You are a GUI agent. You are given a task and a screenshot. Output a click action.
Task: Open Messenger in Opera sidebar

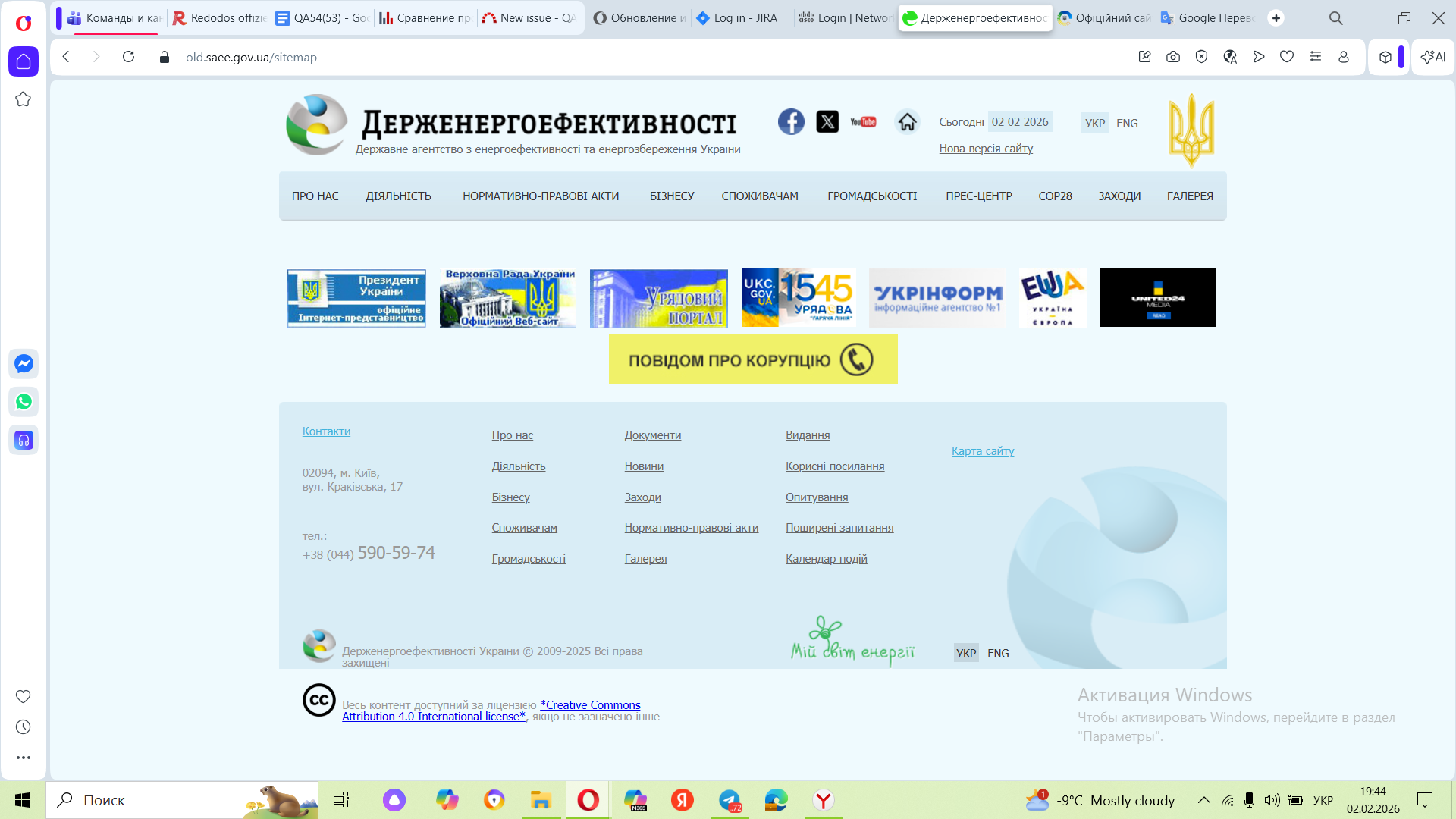tap(24, 364)
